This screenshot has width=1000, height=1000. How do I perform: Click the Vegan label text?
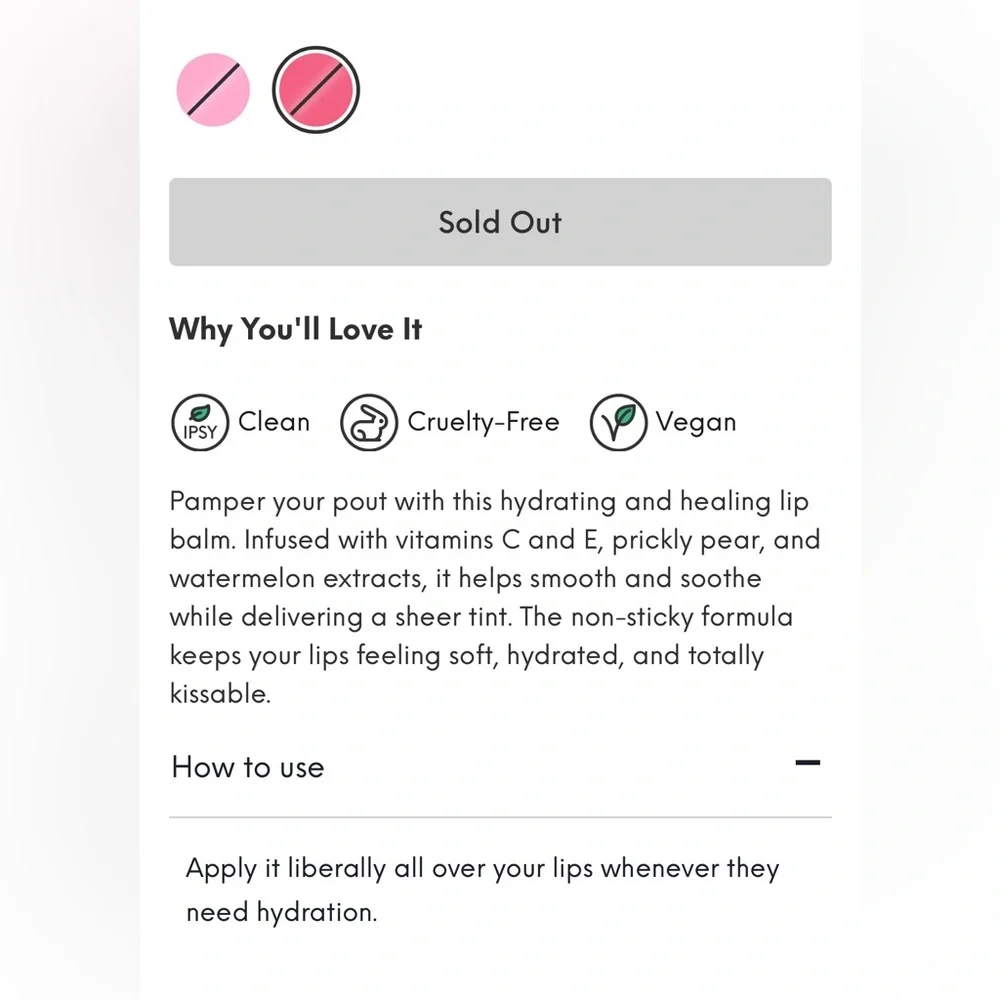(x=696, y=422)
